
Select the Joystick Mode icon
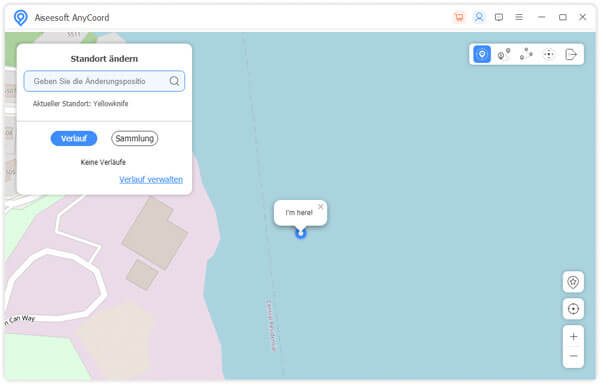[549, 54]
